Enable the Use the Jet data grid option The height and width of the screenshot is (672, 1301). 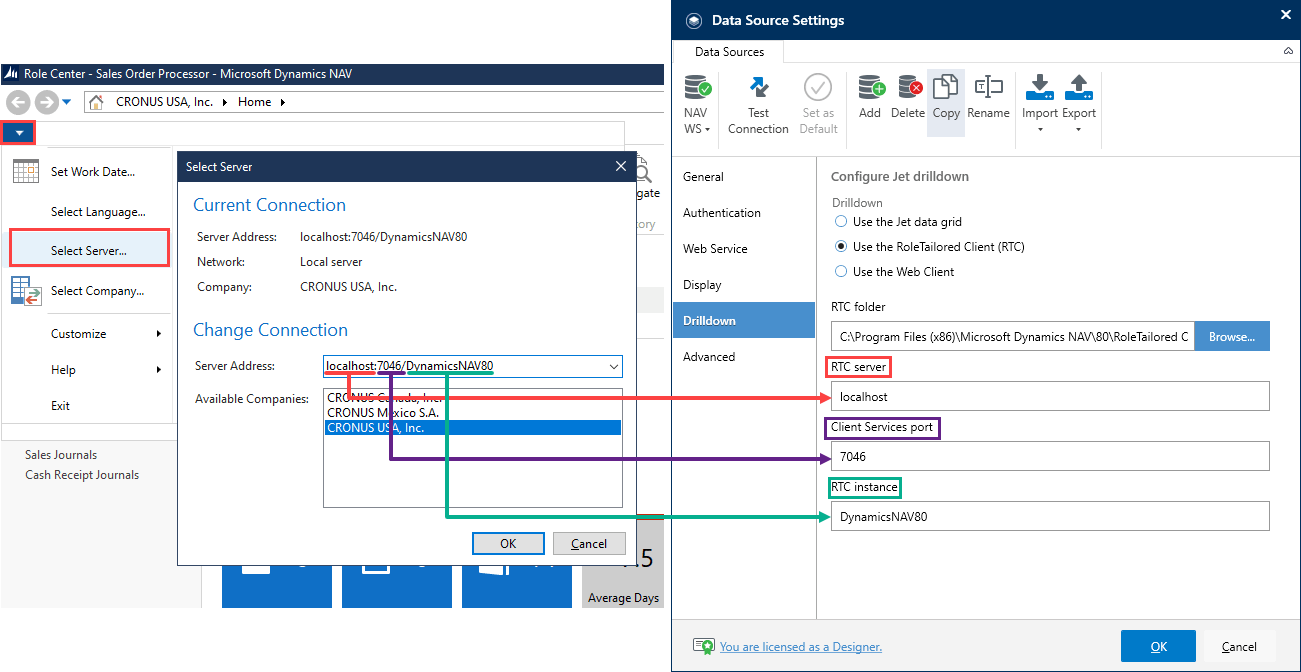[x=840, y=222]
